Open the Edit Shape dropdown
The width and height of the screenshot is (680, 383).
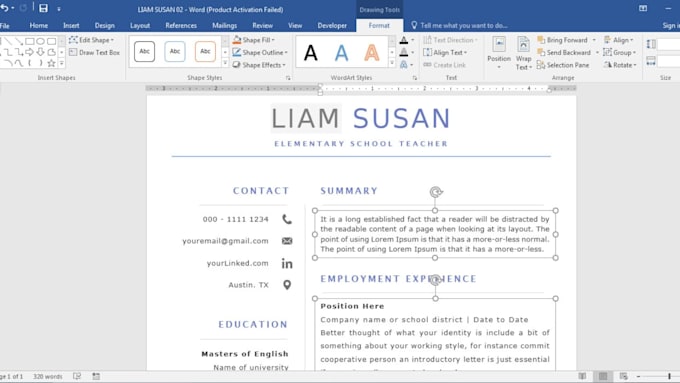(92, 40)
